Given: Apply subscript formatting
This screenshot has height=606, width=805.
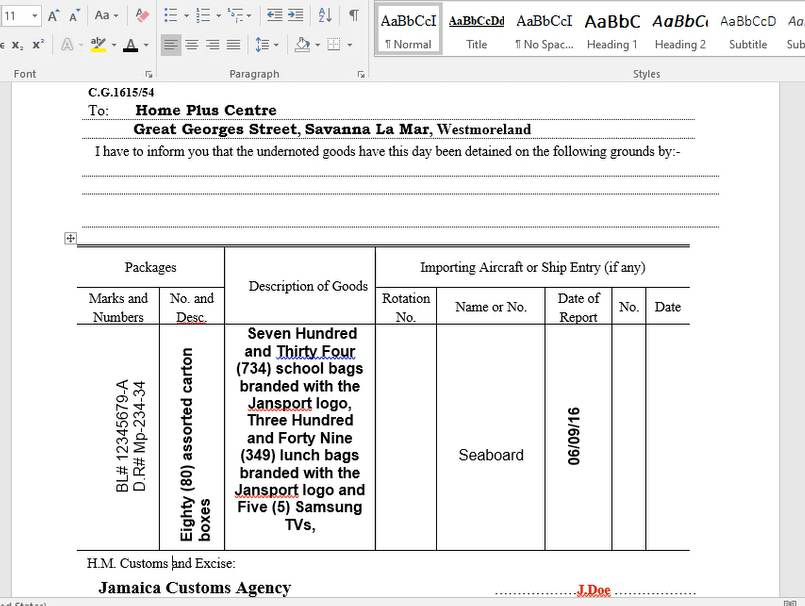Looking at the screenshot, I should click(17, 45).
